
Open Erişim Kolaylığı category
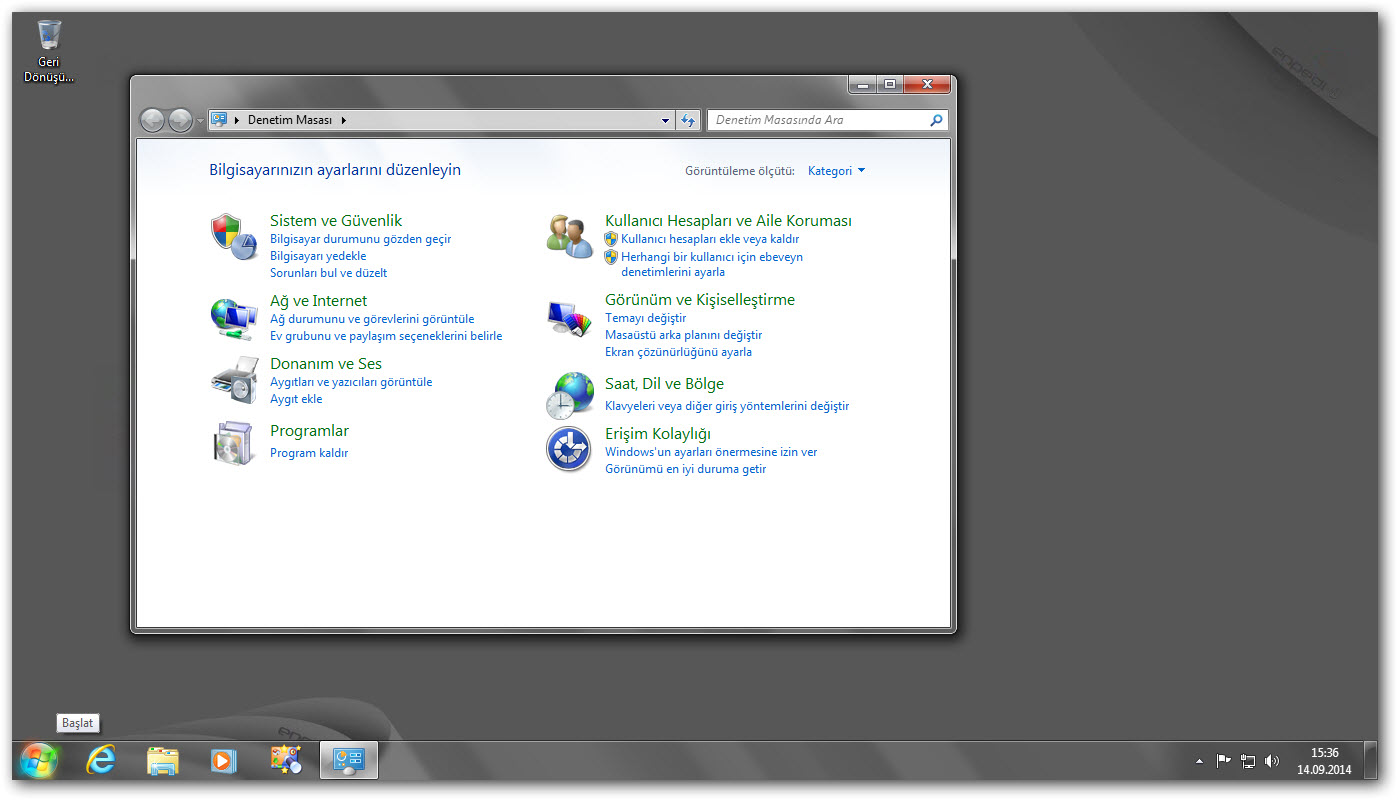(x=657, y=434)
